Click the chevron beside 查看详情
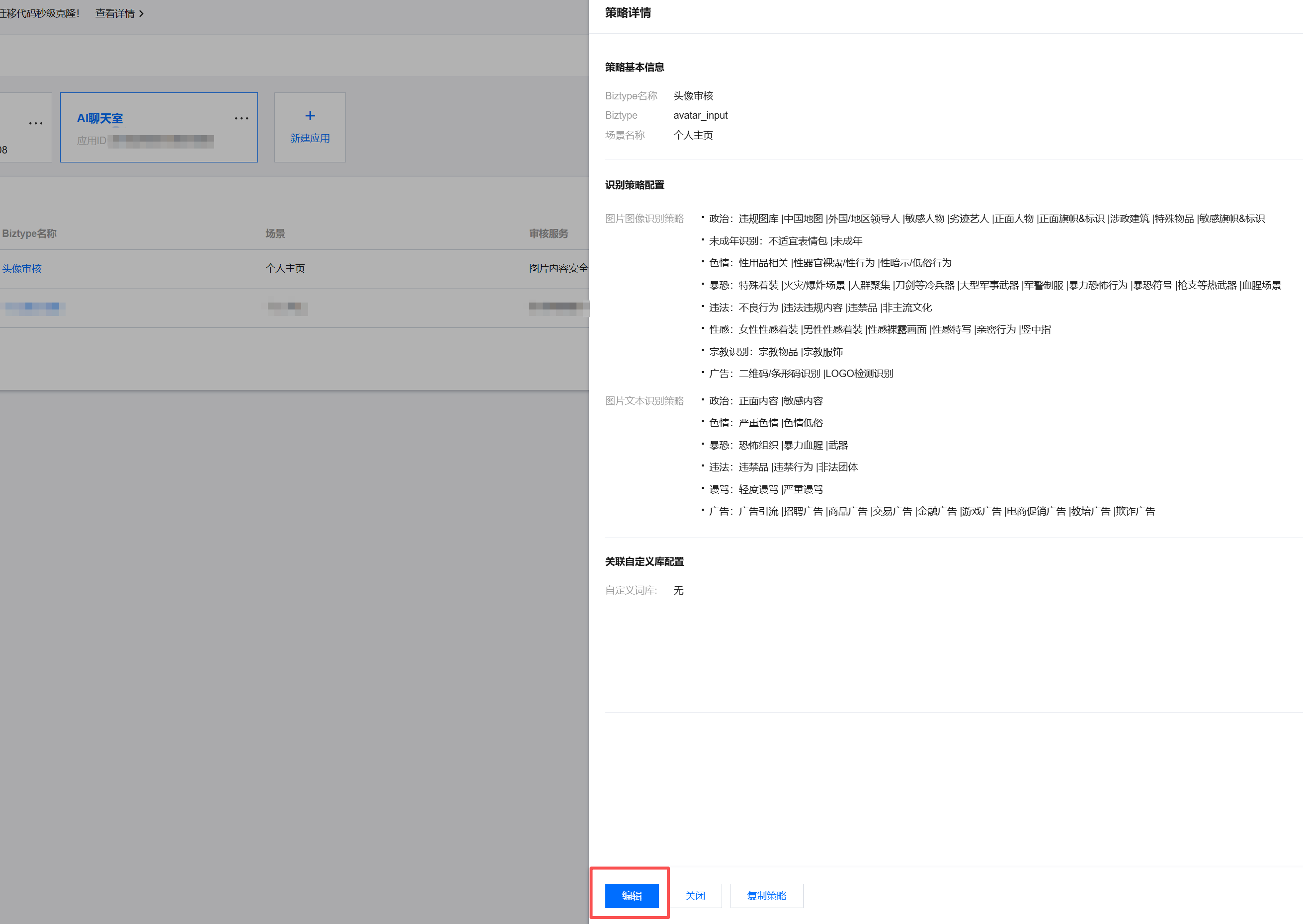 [142, 13]
